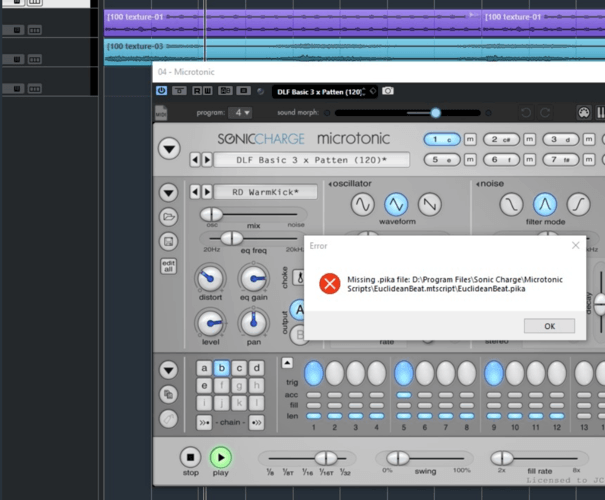Mute drum channel 2
605x500 pixels.
point(529,139)
